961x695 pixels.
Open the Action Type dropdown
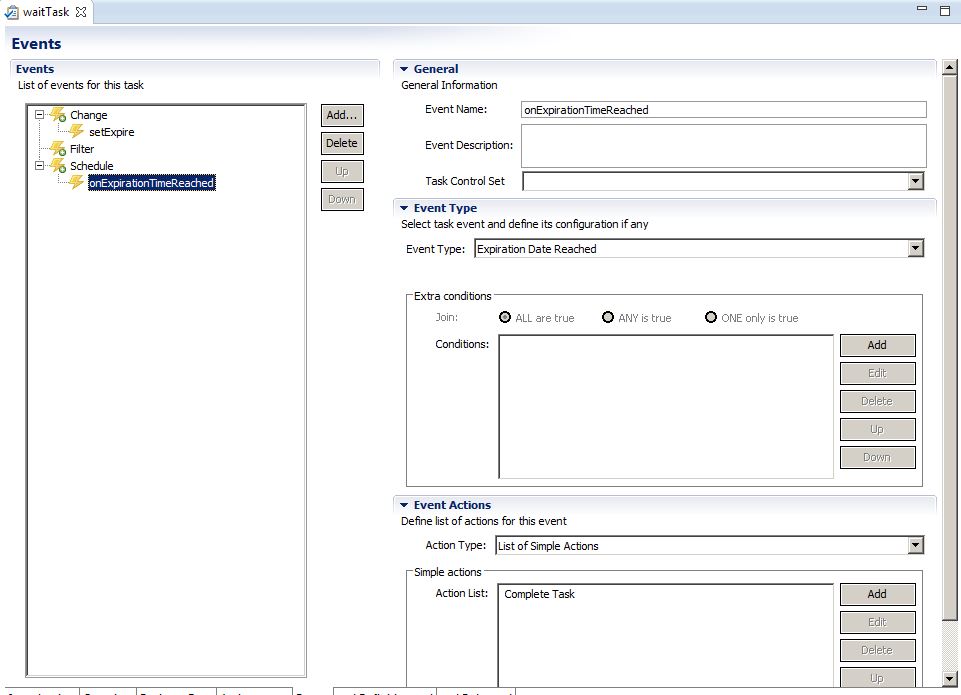click(914, 545)
